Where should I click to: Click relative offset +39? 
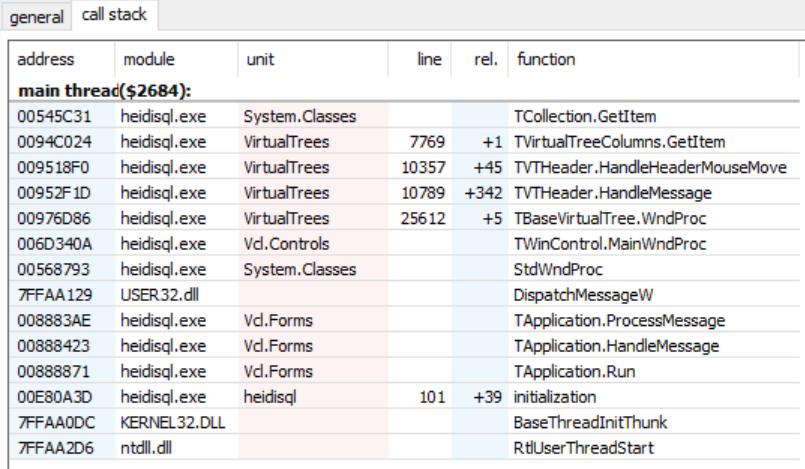pos(488,397)
